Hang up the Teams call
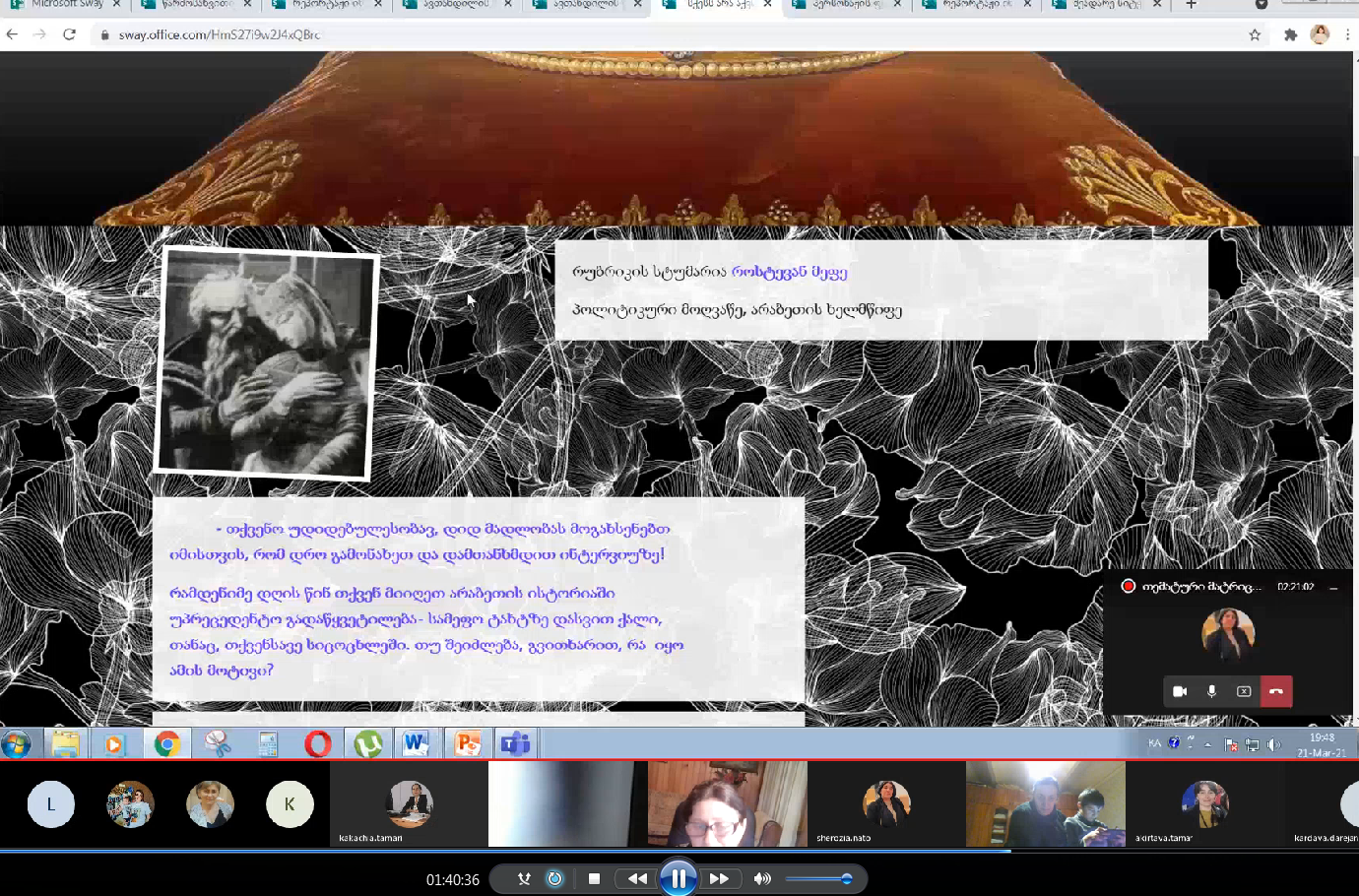Screen dimensions: 1359x896 [x=1276, y=691]
